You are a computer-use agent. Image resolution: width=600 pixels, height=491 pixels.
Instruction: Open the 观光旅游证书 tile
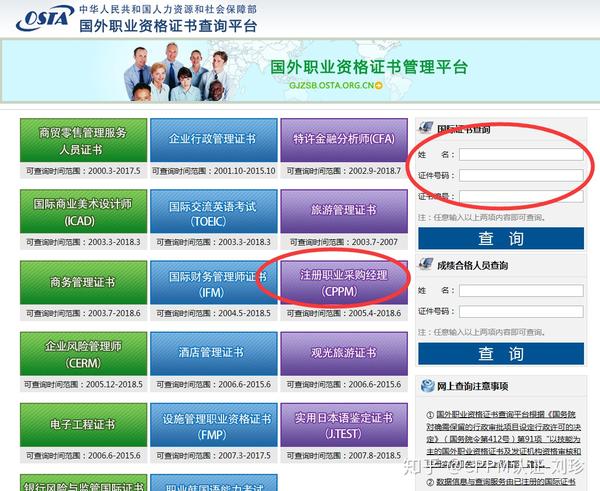(344, 354)
